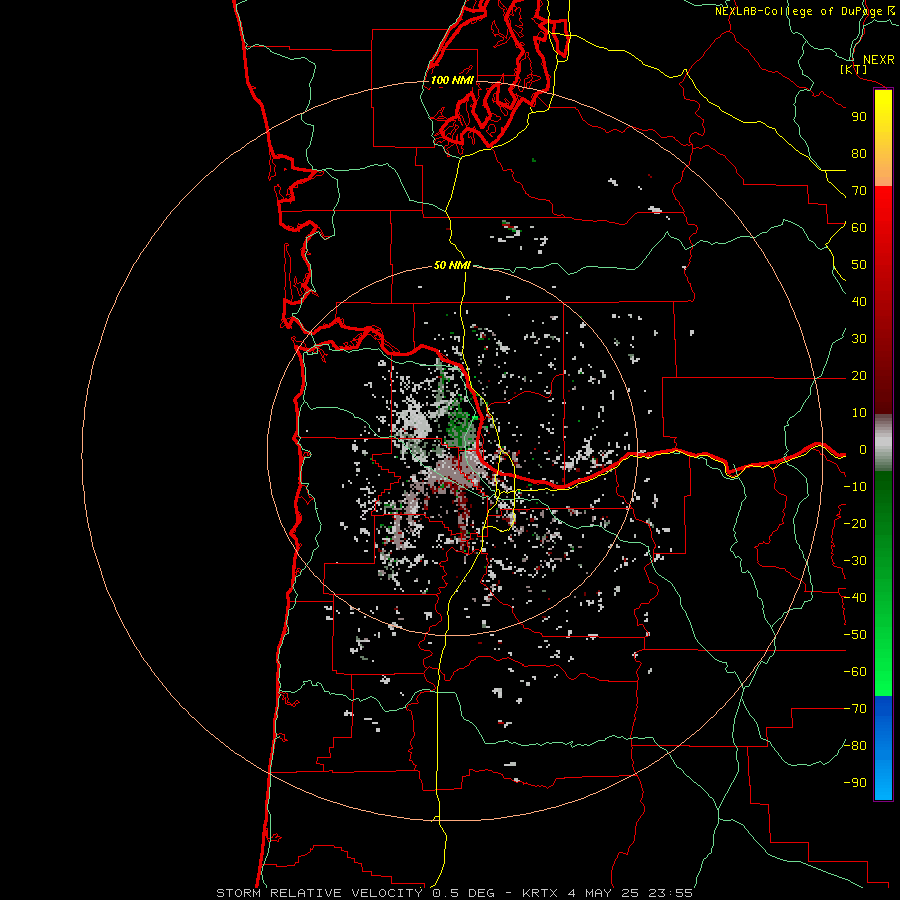Screen dimensions: 900x900
Task: Click the 70 value on velocity scale
Action: coord(859,191)
